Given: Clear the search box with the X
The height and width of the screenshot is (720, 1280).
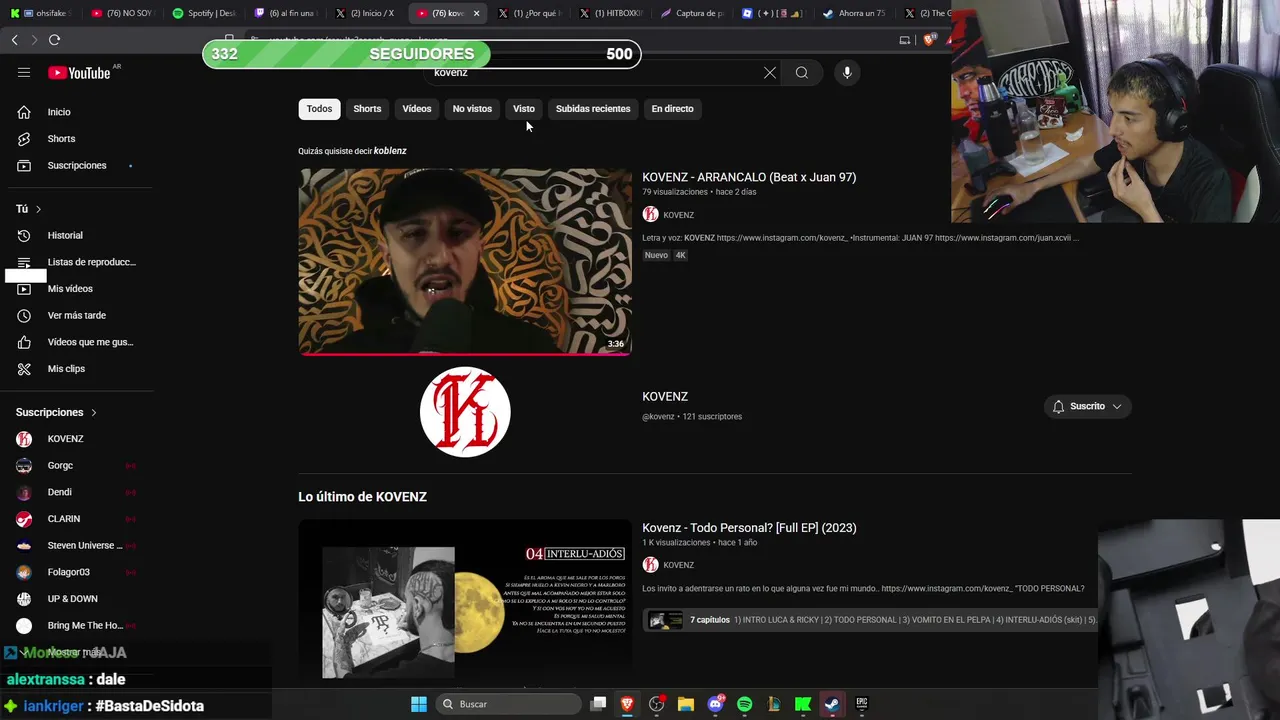Looking at the screenshot, I should [770, 72].
